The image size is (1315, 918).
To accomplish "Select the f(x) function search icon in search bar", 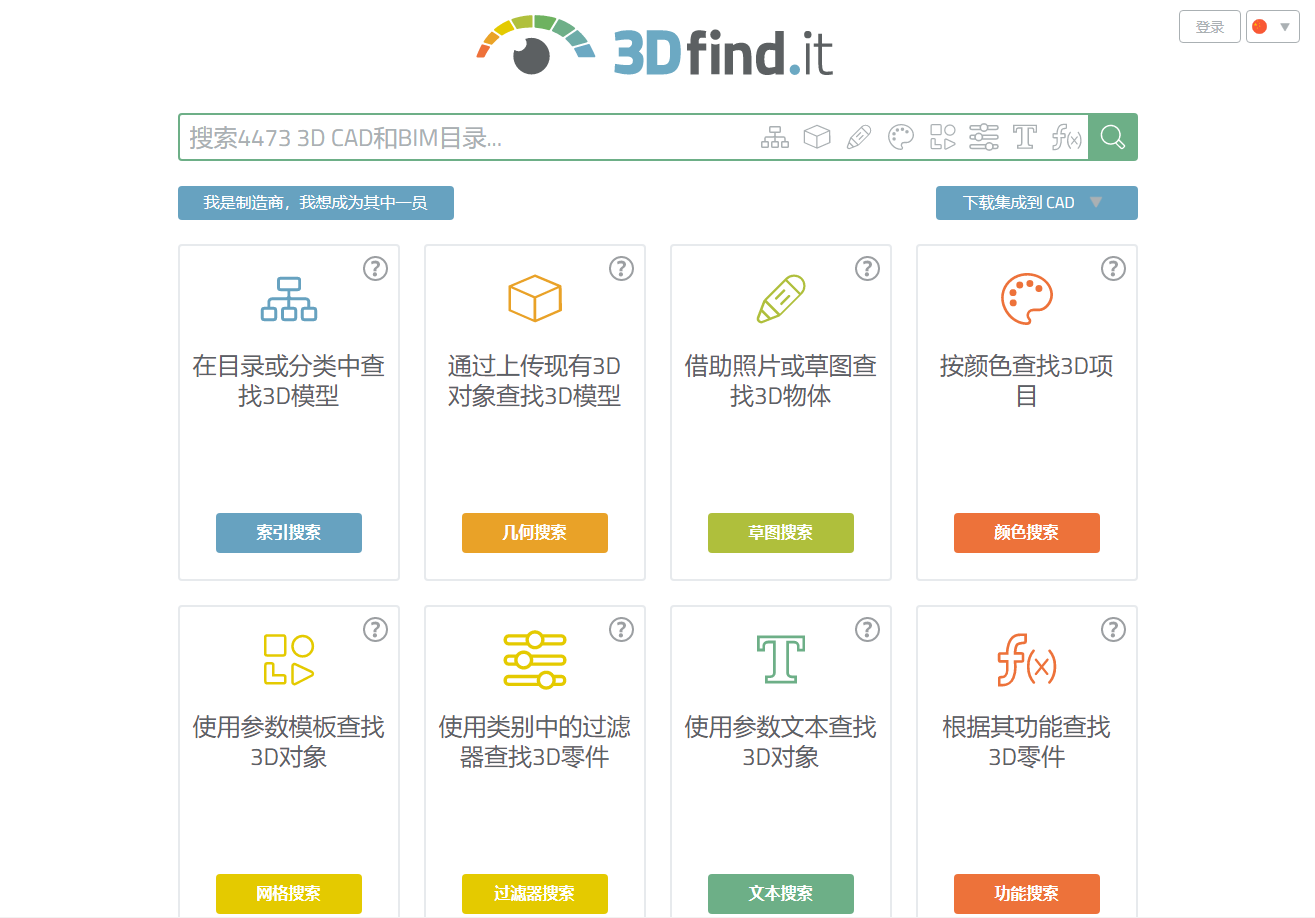I will pos(1066,137).
